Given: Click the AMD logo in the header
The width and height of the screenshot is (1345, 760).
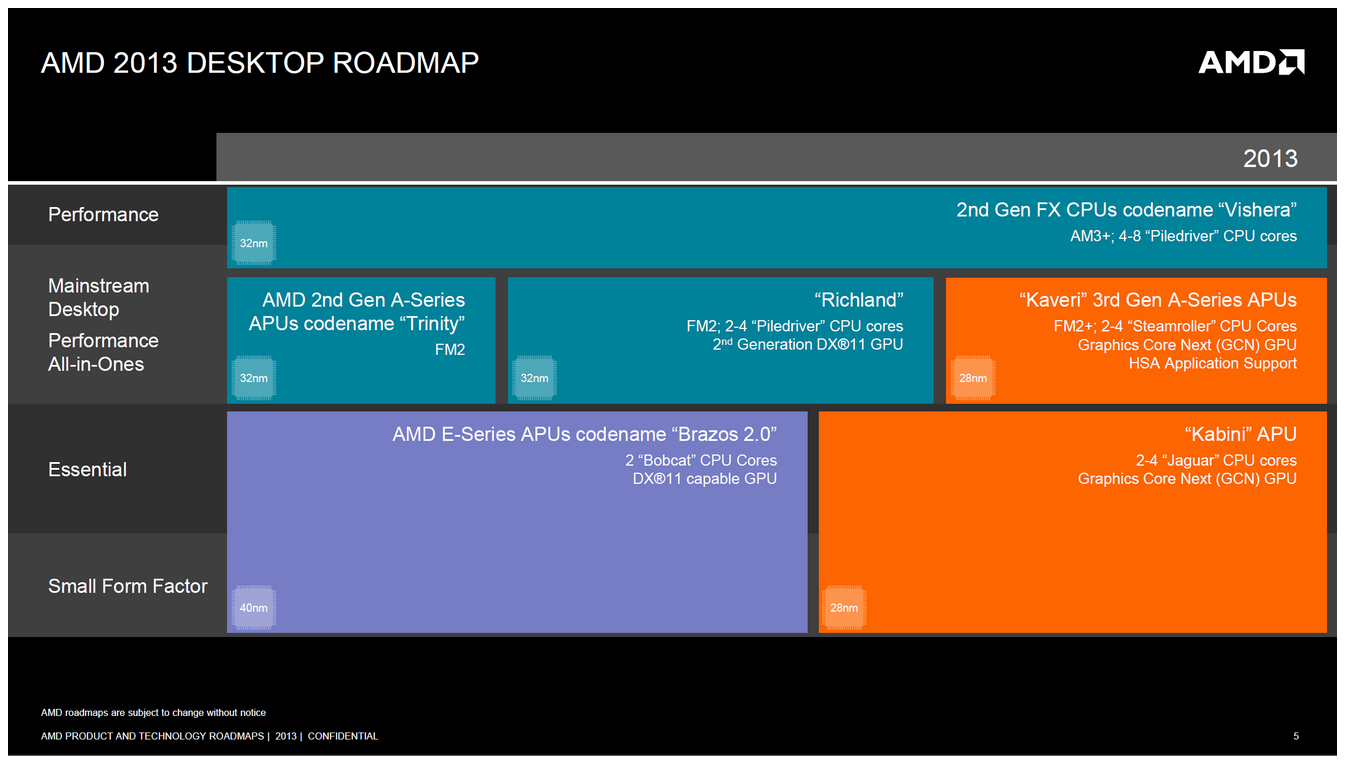Looking at the screenshot, I should [x=1251, y=62].
